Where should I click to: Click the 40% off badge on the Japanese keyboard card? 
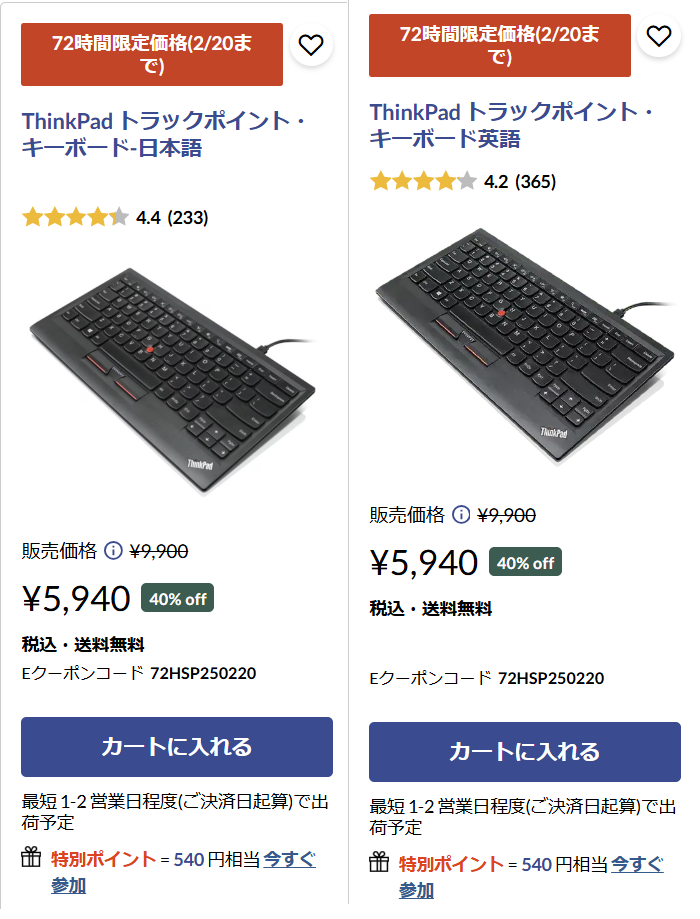coord(176,598)
